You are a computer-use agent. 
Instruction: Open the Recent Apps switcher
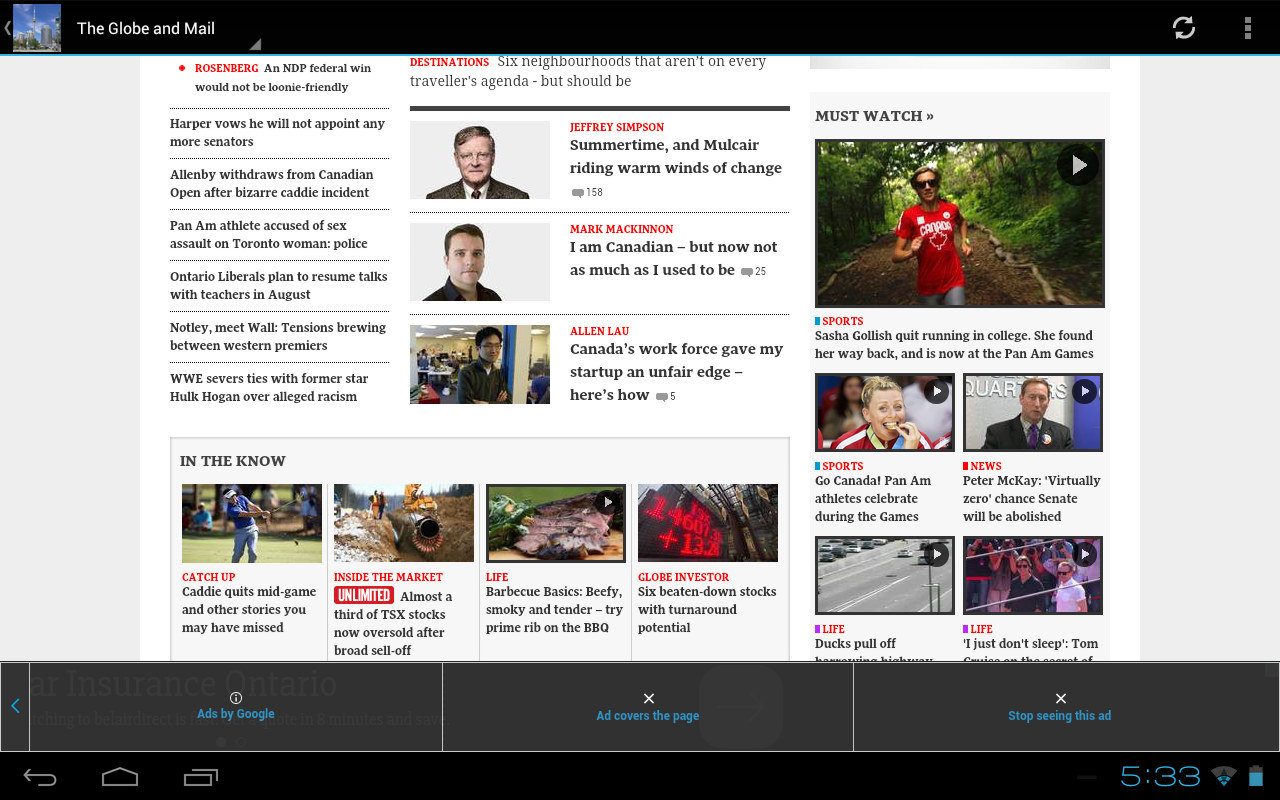[x=201, y=777]
